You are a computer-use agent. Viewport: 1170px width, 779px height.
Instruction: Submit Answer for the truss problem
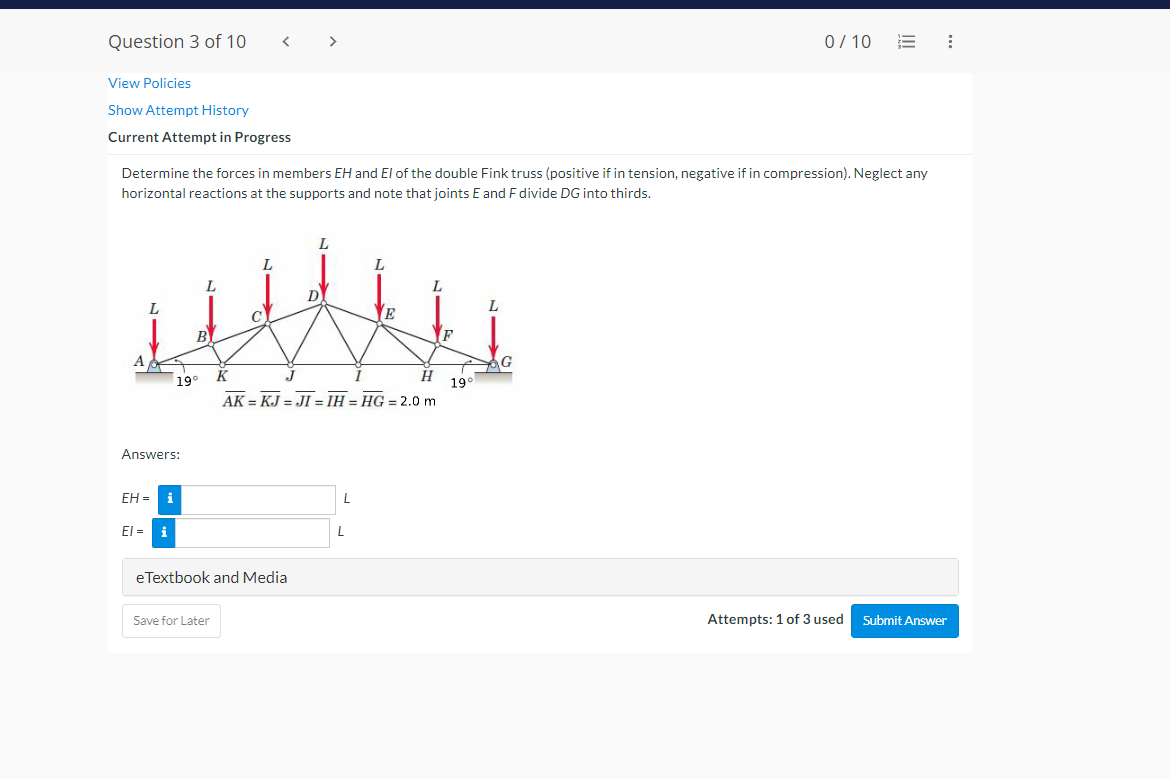click(x=904, y=620)
